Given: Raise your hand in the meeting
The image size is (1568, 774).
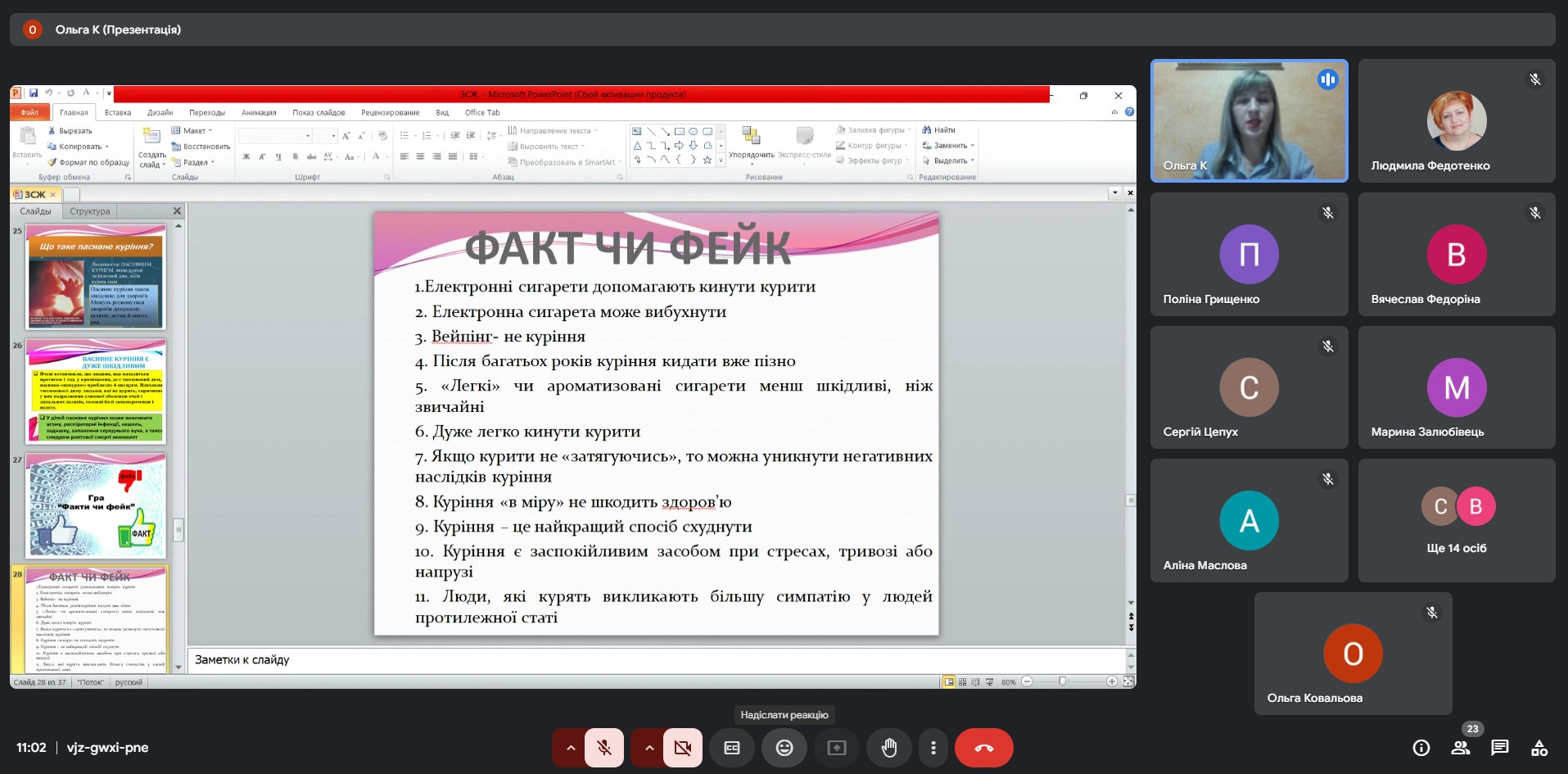Looking at the screenshot, I should click(889, 748).
